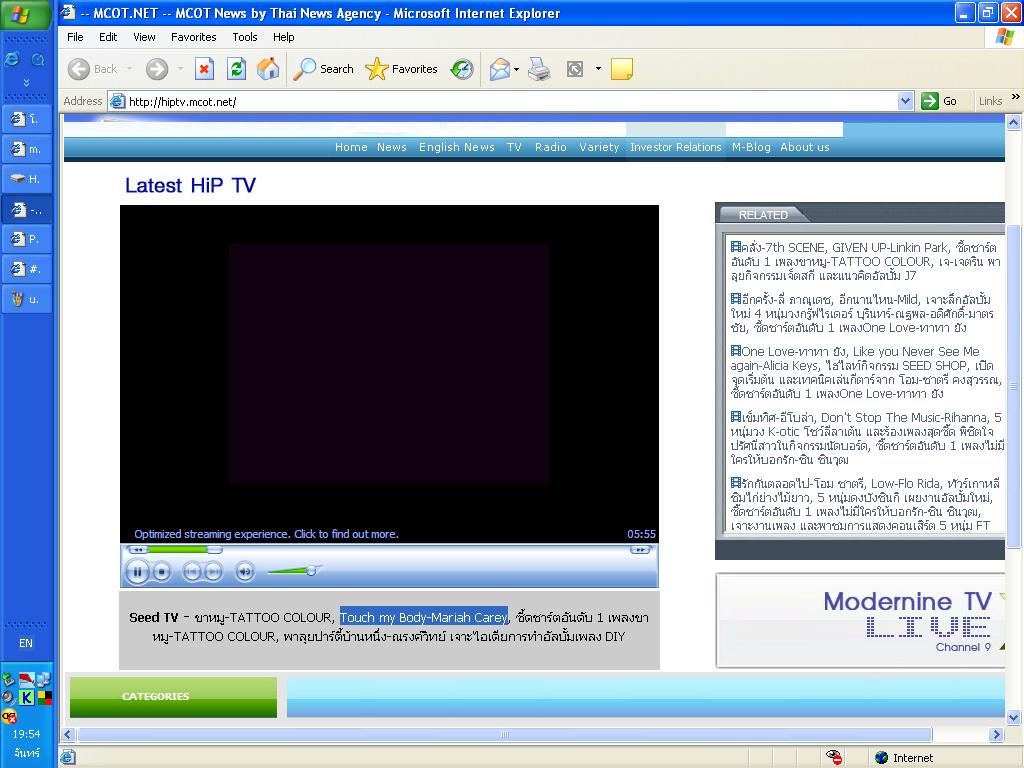
Task: Open the Help menu
Action: [283, 37]
